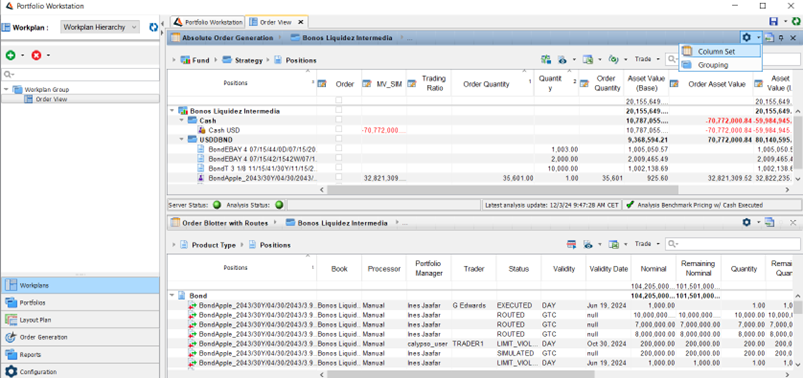Viewport: 803px width, 378px height.
Task: Click the Portfolio Workstation logo in title bar
Action: [9, 6]
